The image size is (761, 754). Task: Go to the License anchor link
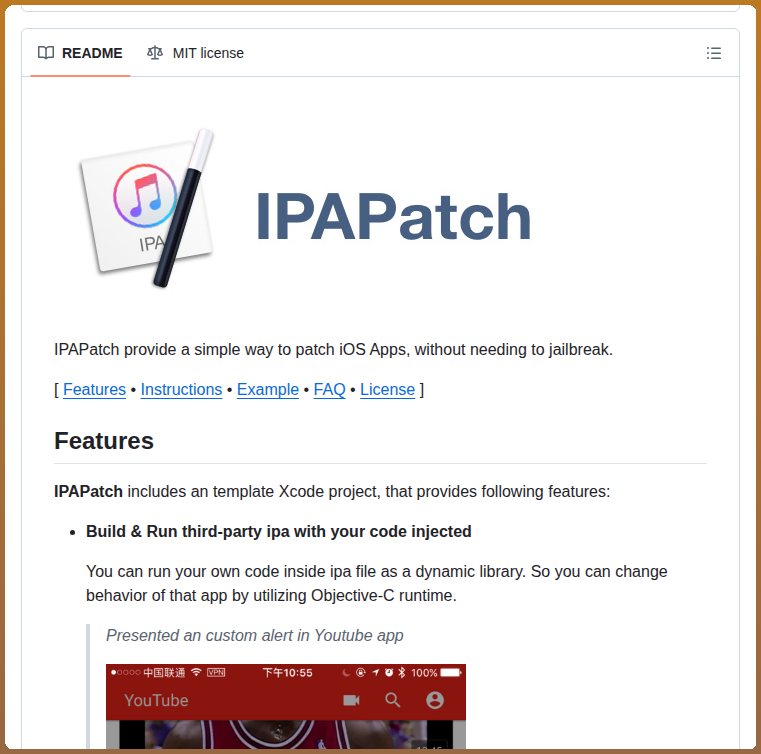pyautogui.click(x=387, y=390)
